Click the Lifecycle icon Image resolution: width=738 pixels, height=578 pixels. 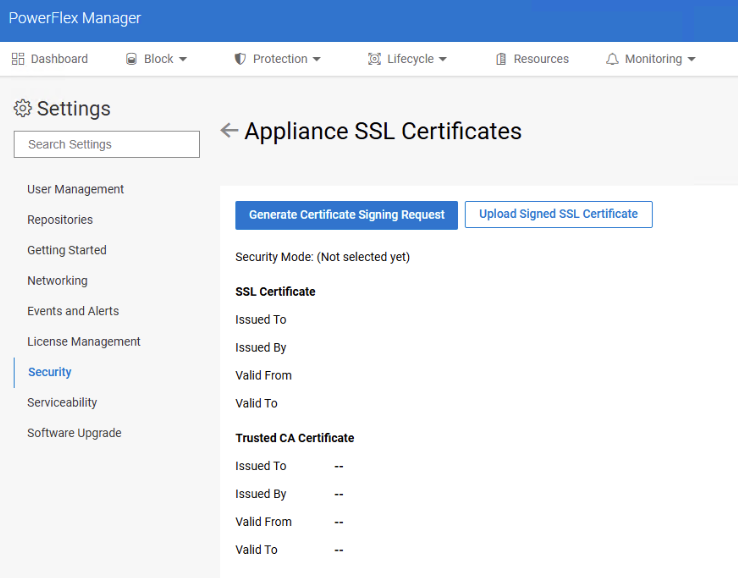pos(374,59)
